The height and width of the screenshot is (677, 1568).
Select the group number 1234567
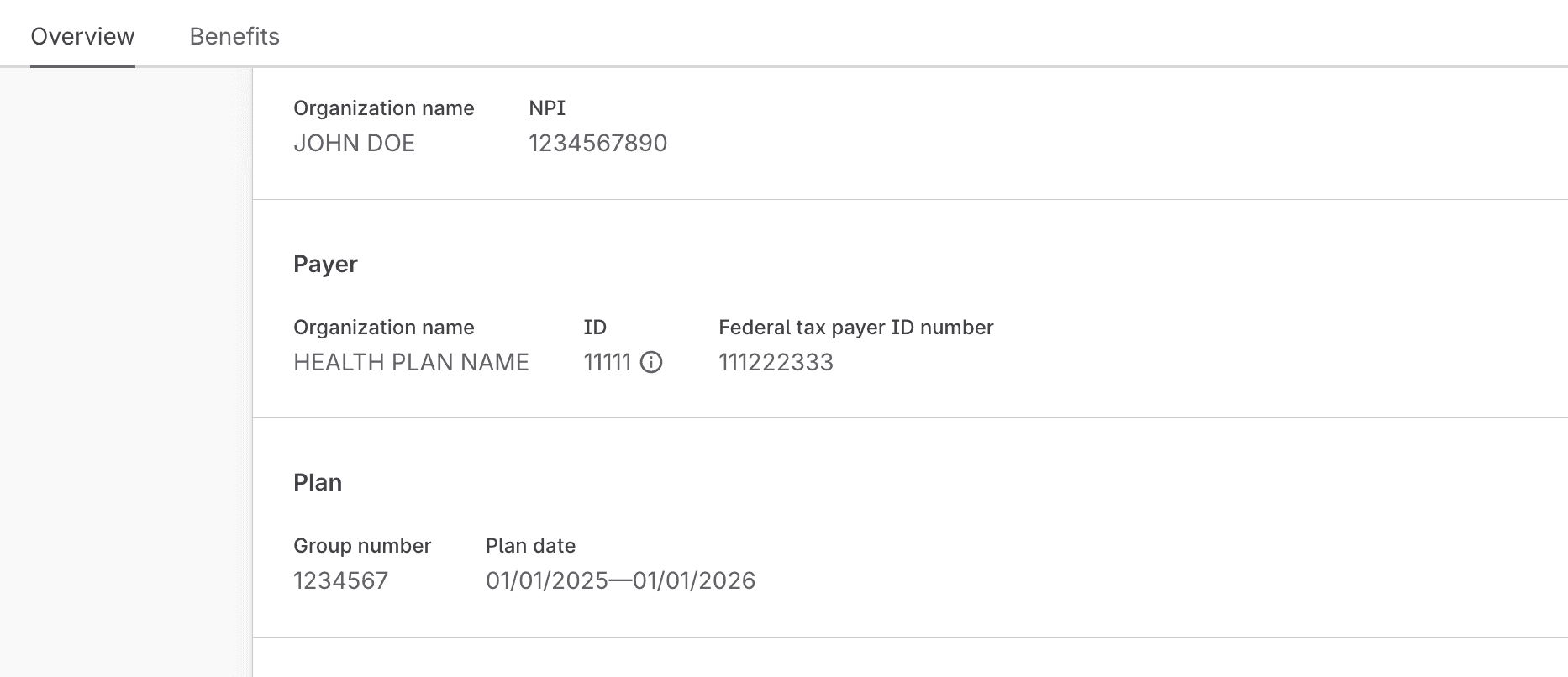(339, 580)
